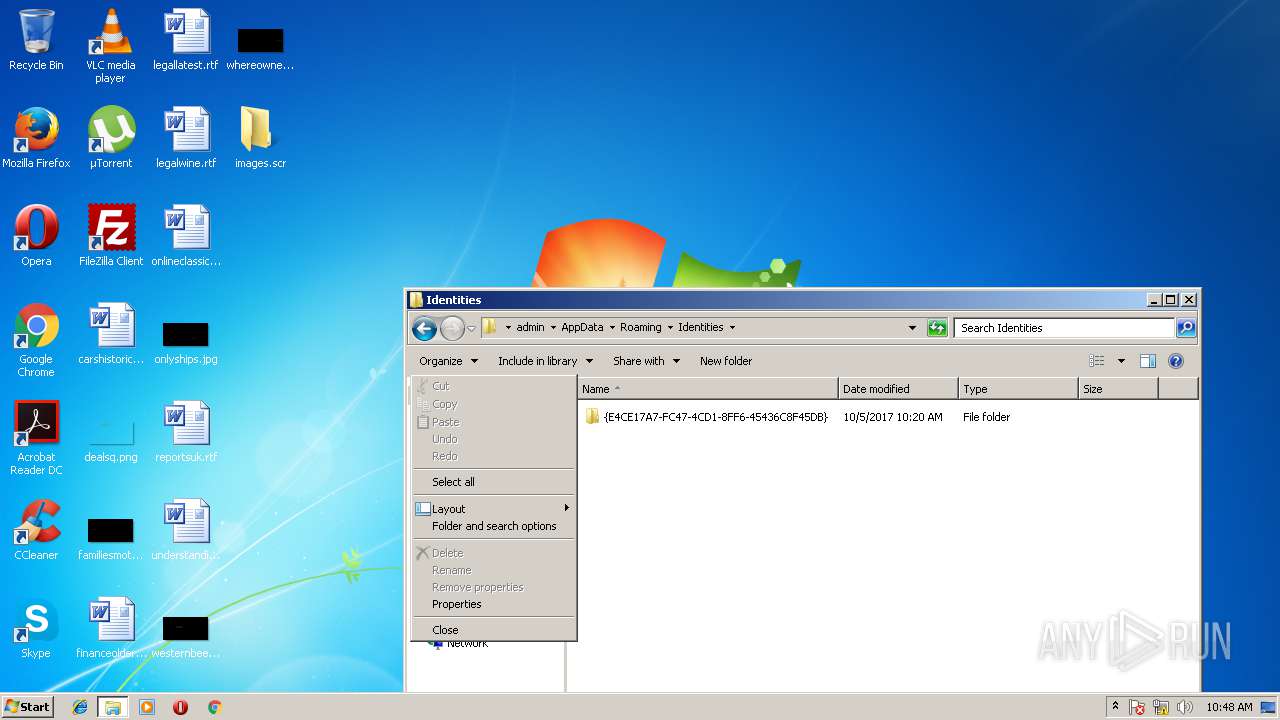Toggle the preview pane button
The image size is (1280, 720).
(1148, 361)
